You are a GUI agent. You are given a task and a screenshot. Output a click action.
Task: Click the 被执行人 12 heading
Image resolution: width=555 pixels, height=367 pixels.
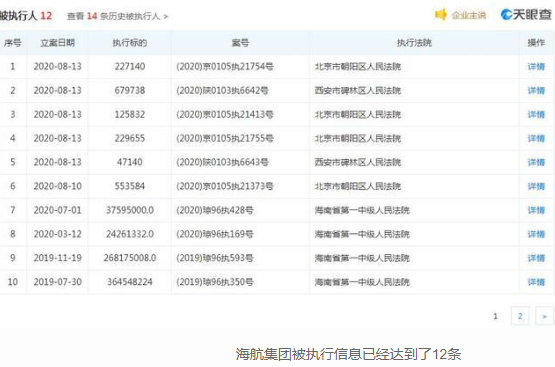point(26,16)
